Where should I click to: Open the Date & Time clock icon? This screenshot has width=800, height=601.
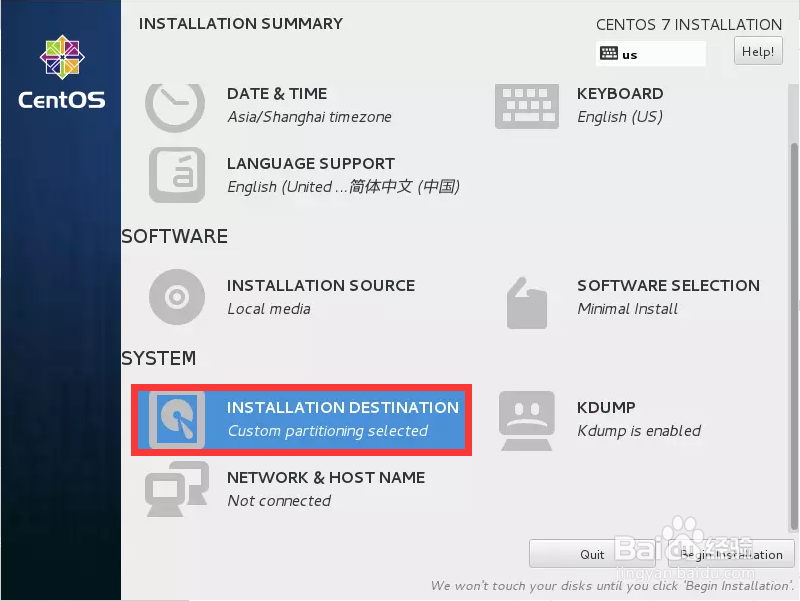point(175,104)
